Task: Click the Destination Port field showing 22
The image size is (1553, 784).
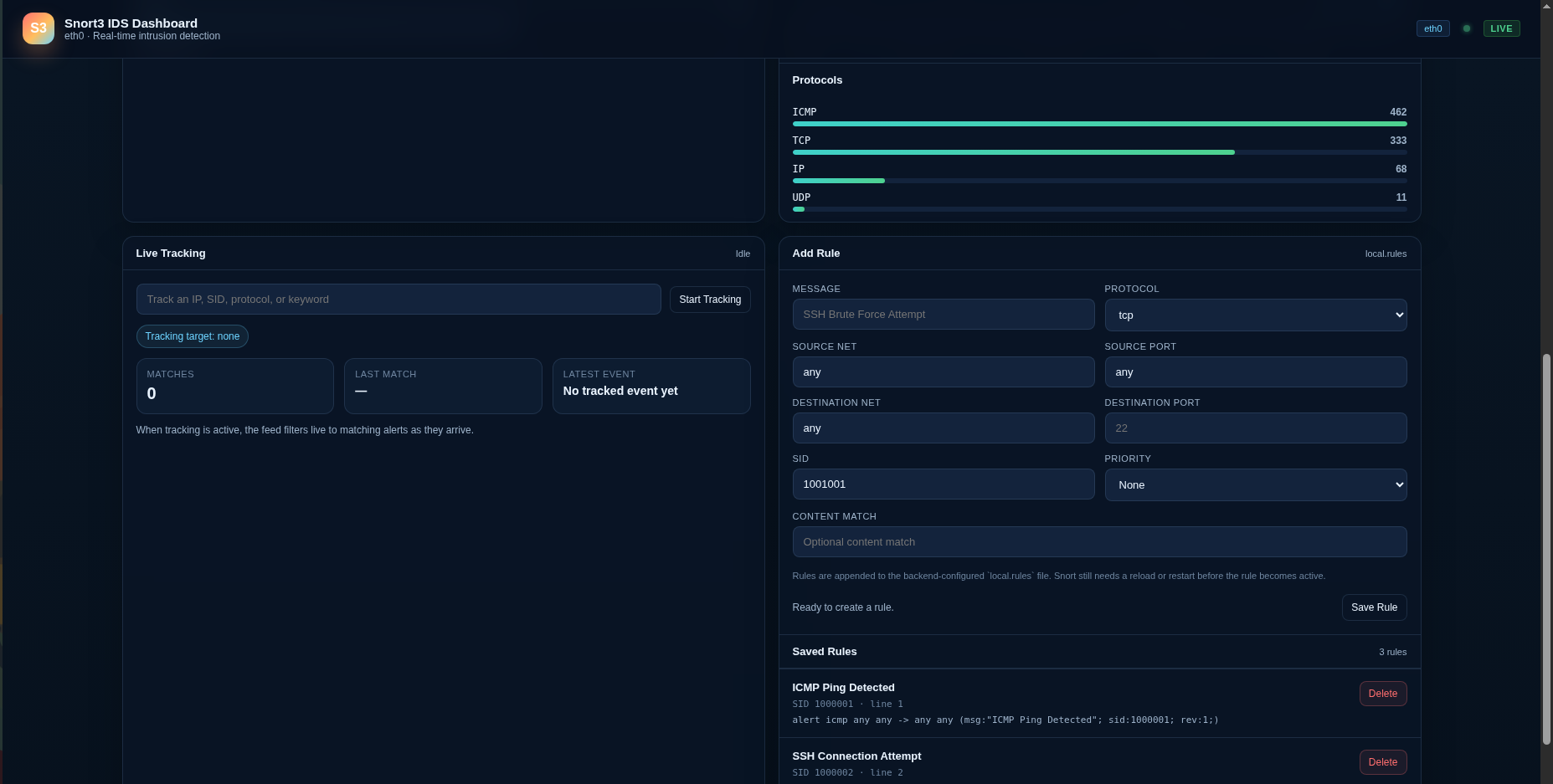Action: [x=1255, y=428]
